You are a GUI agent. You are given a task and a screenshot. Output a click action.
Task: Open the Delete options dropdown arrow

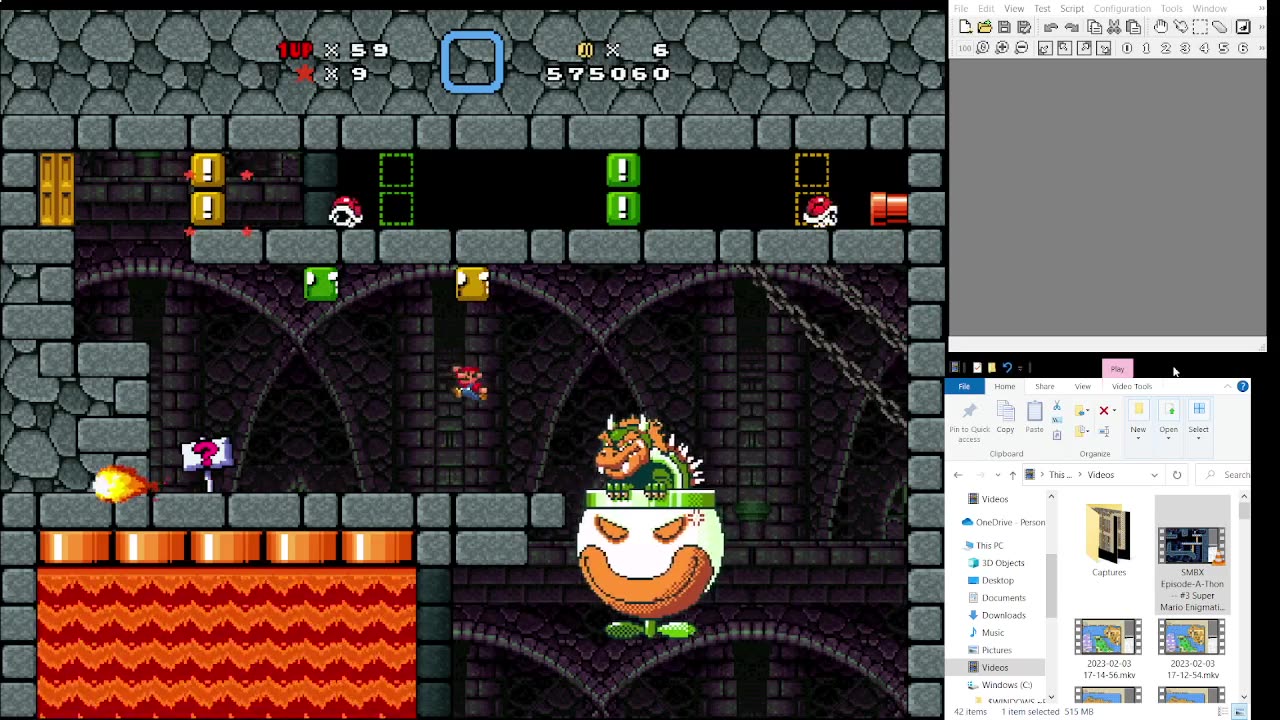(x=1114, y=410)
